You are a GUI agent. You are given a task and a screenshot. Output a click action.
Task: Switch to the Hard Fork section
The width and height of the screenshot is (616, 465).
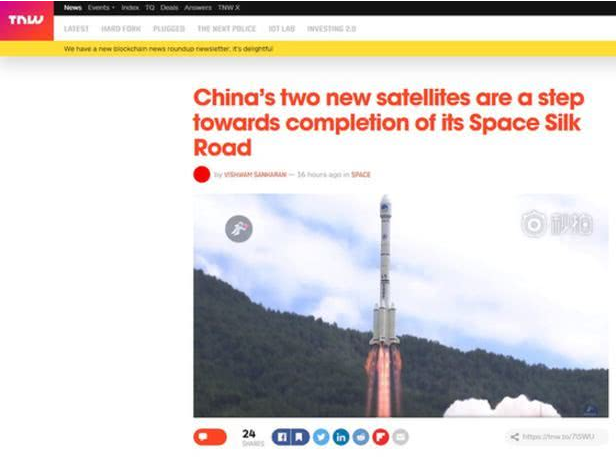pos(121,29)
